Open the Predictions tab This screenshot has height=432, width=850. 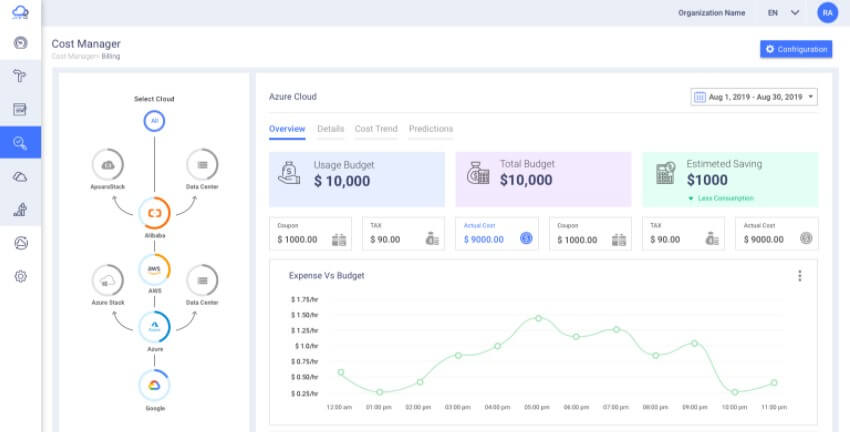coord(431,129)
